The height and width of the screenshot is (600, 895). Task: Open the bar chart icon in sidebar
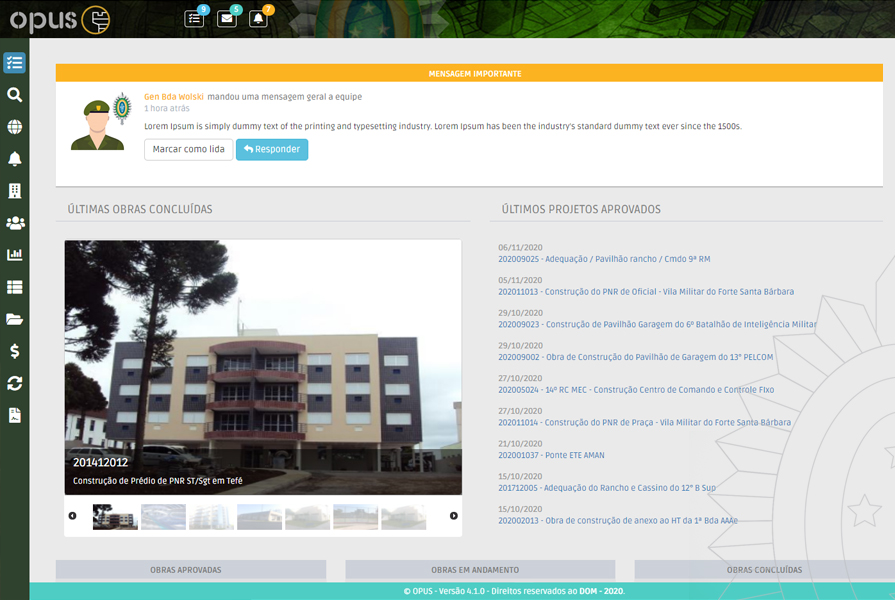coord(14,255)
